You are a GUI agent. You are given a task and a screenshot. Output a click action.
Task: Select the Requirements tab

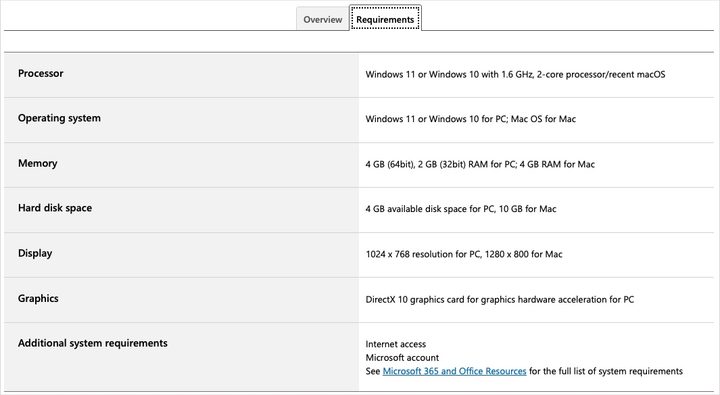385,19
